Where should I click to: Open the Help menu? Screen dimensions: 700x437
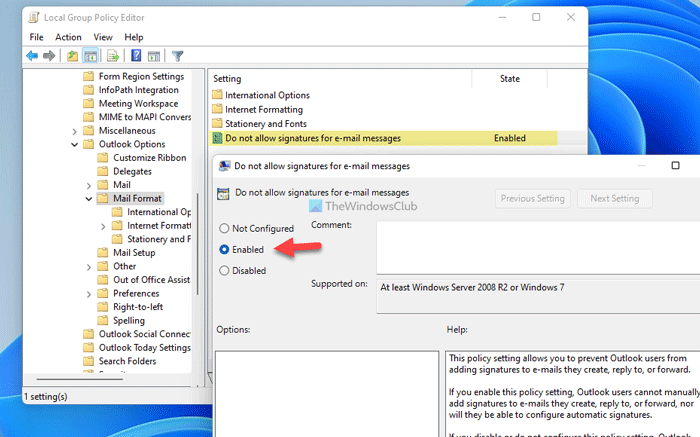tap(133, 37)
